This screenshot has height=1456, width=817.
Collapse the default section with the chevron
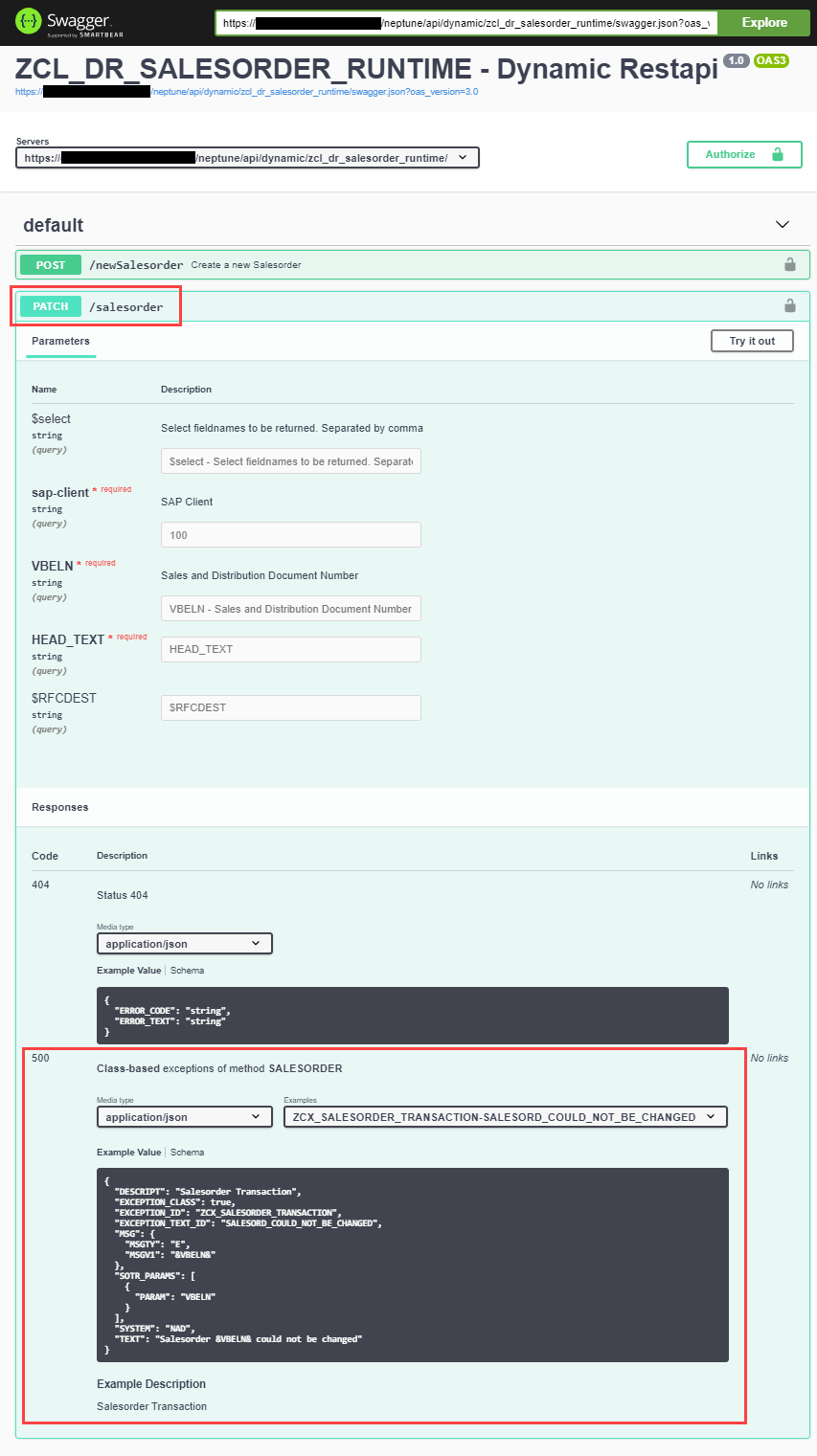click(x=782, y=224)
